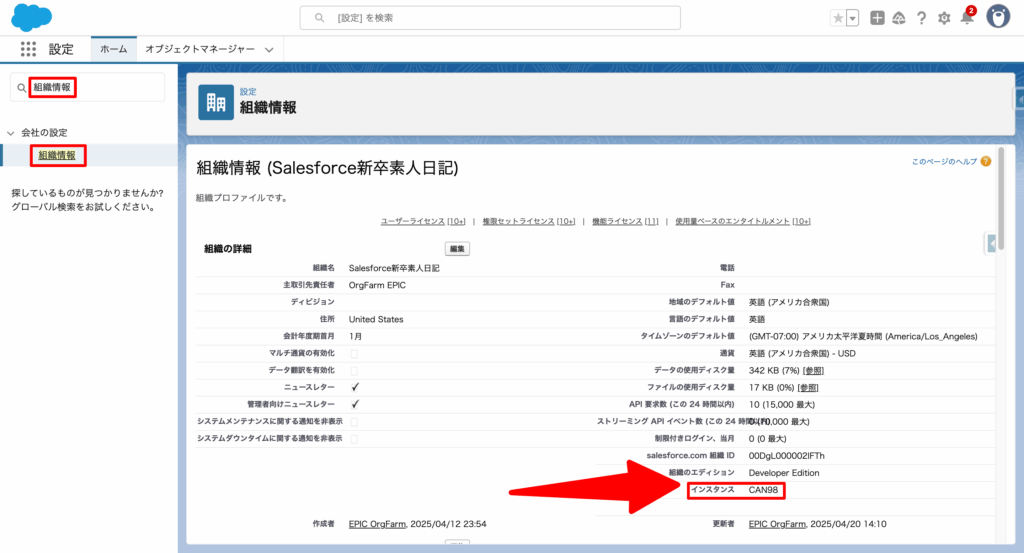Click the timezone value America/Los_Angeles

[x=863, y=337]
